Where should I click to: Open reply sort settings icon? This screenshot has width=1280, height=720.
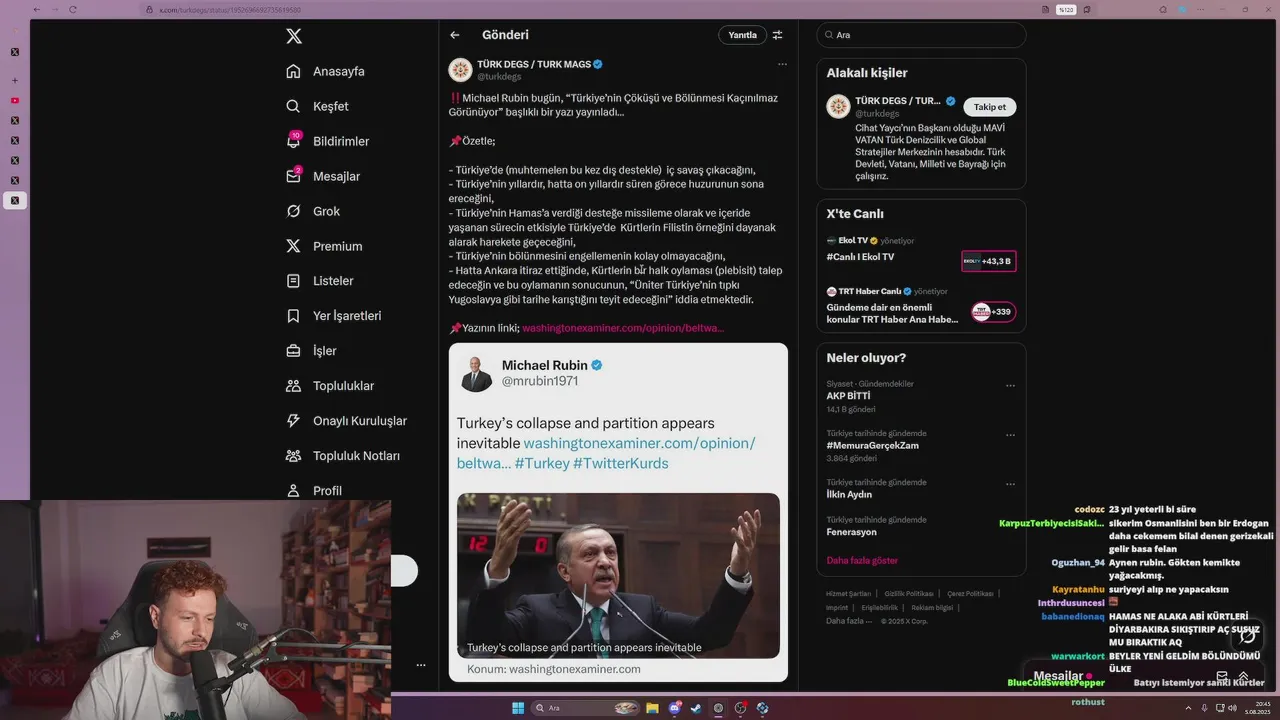click(x=778, y=35)
